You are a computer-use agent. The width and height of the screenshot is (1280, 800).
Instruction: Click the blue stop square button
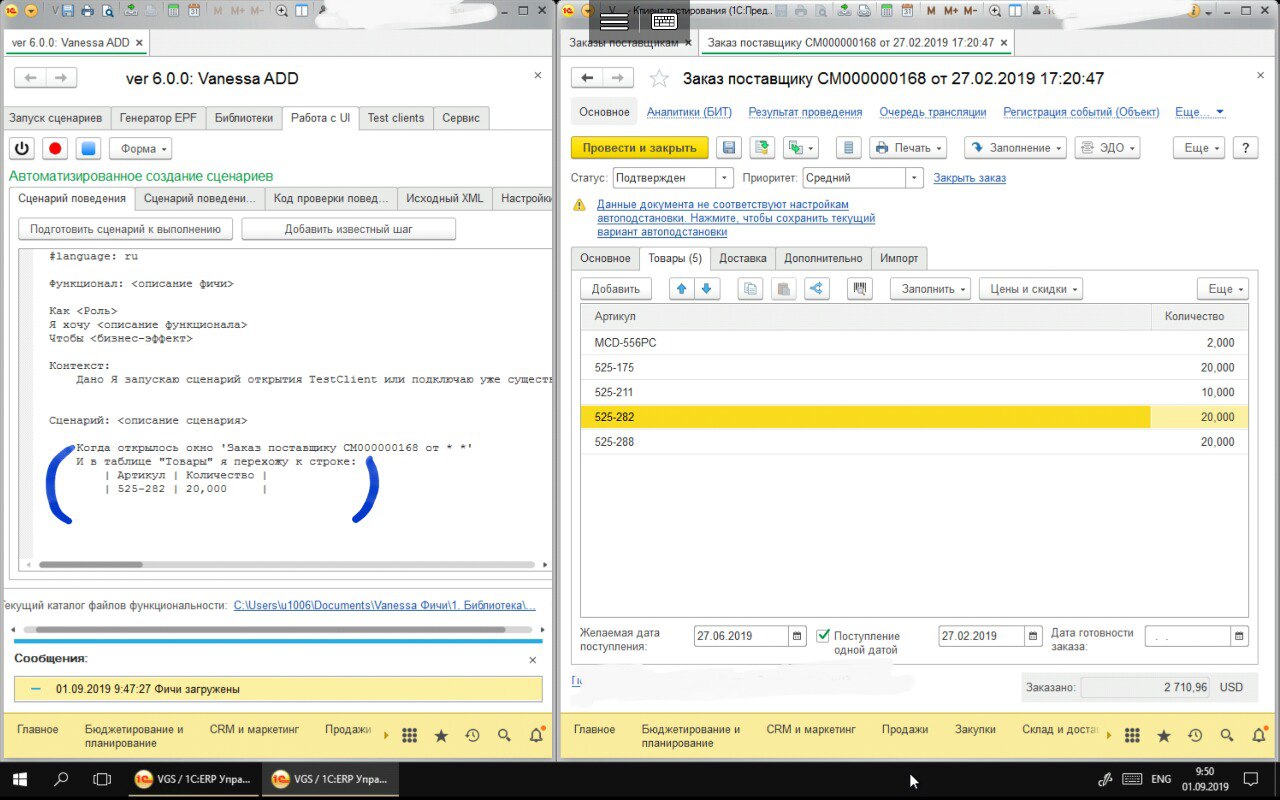[88, 148]
